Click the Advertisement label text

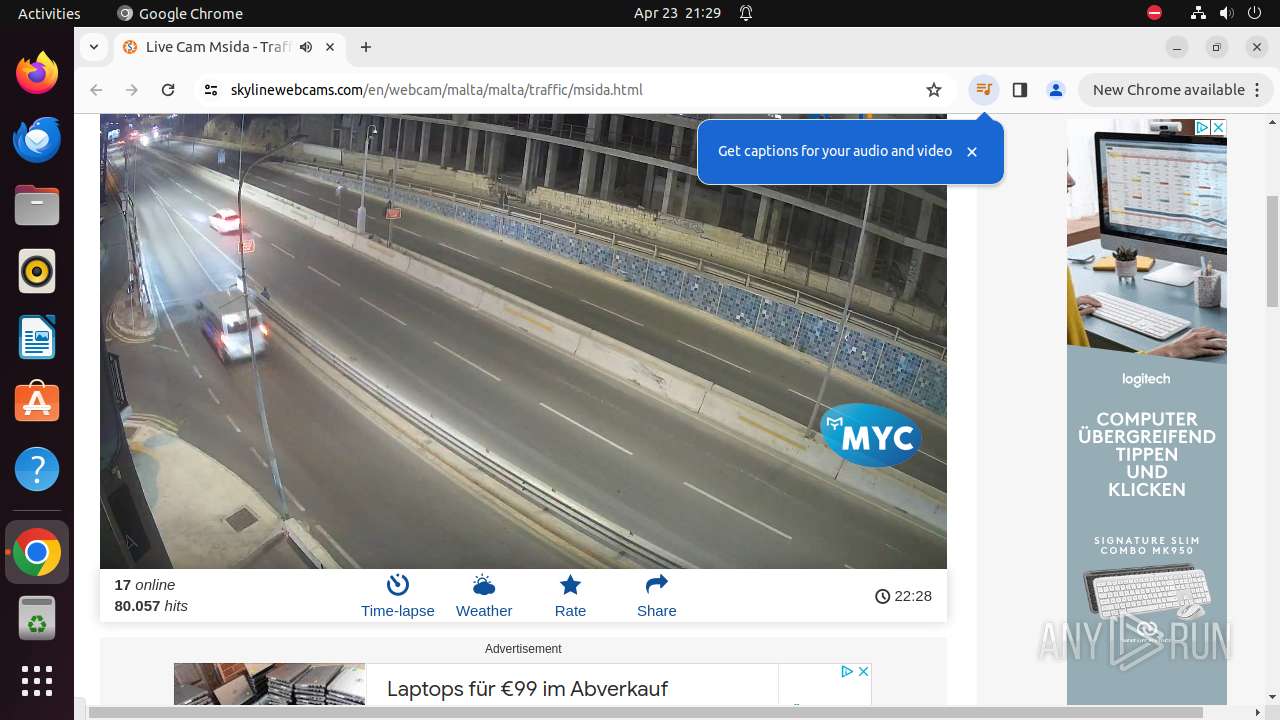point(523,649)
